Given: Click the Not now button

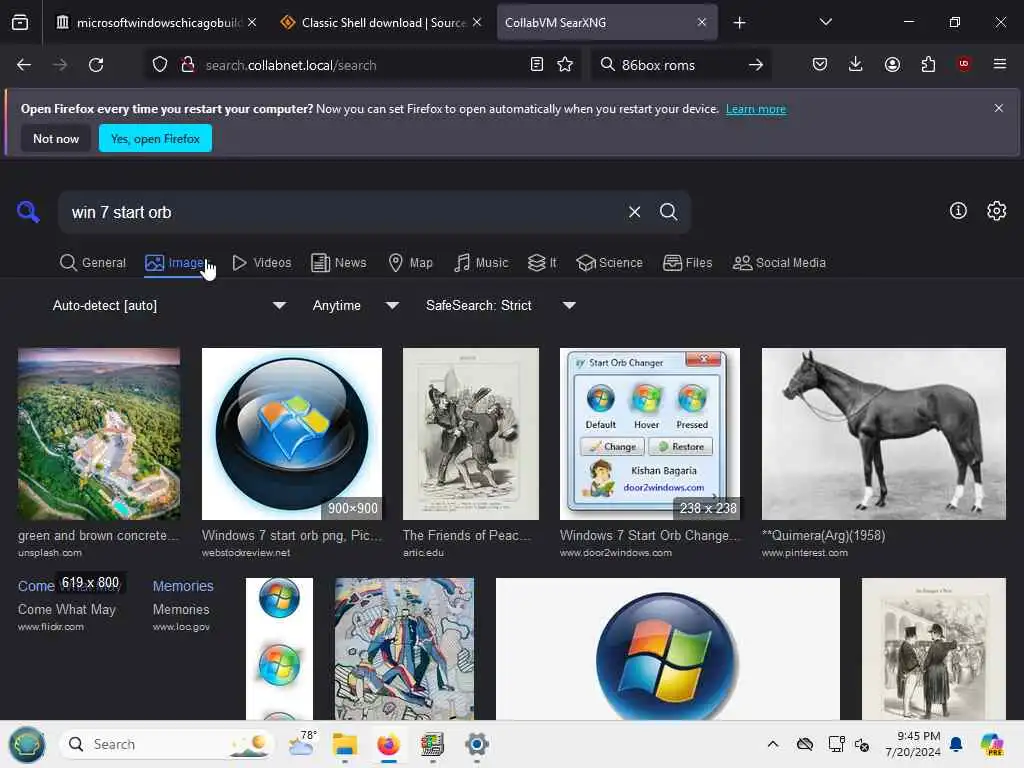Looking at the screenshot, I should [x=56, y=138].
